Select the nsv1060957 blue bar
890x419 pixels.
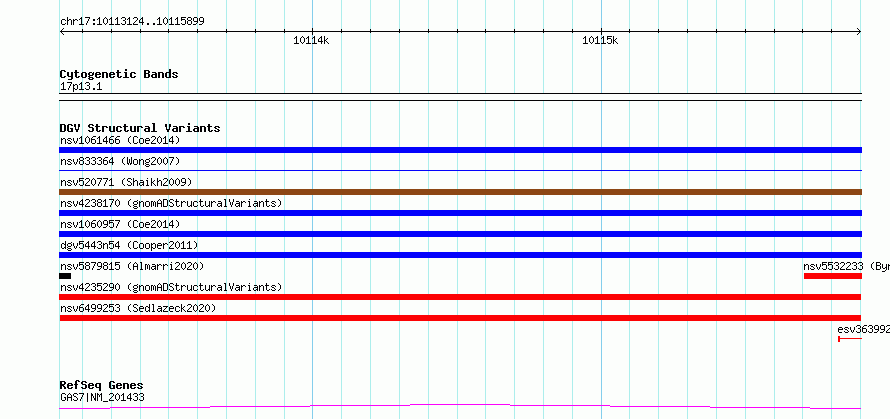click(x=460, y=234)
